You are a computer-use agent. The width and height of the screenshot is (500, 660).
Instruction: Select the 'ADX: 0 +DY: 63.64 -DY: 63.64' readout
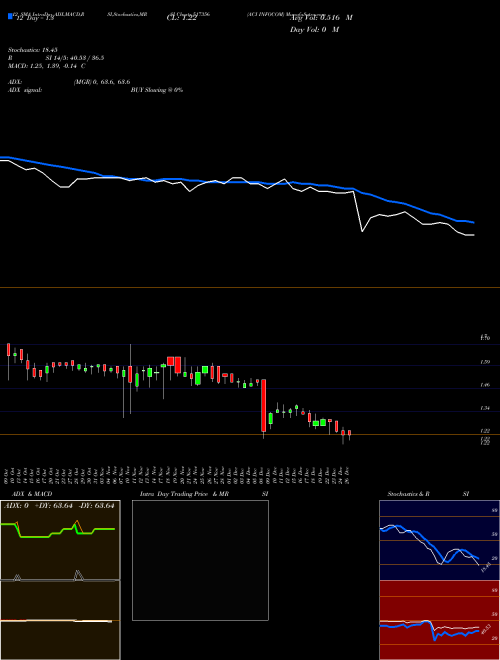pos(59,506)
